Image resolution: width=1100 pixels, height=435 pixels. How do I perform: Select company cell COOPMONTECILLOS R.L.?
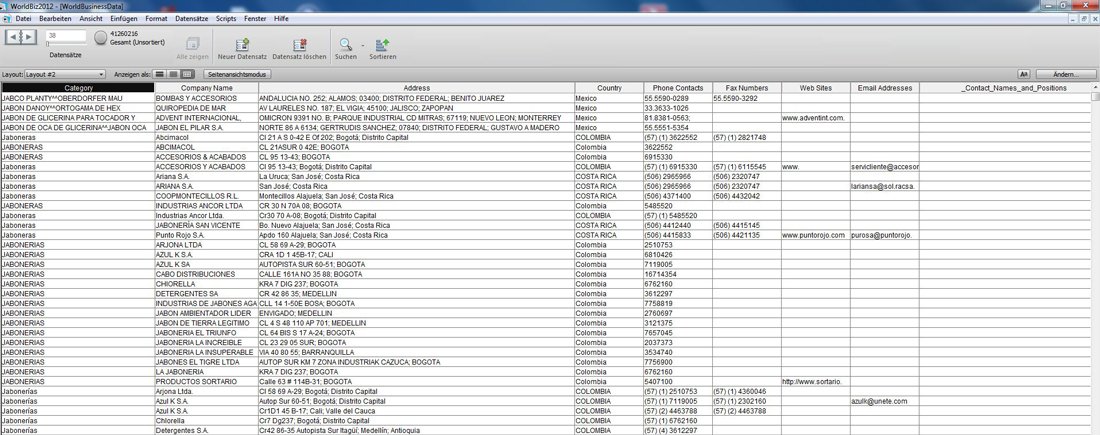point(206,196)
